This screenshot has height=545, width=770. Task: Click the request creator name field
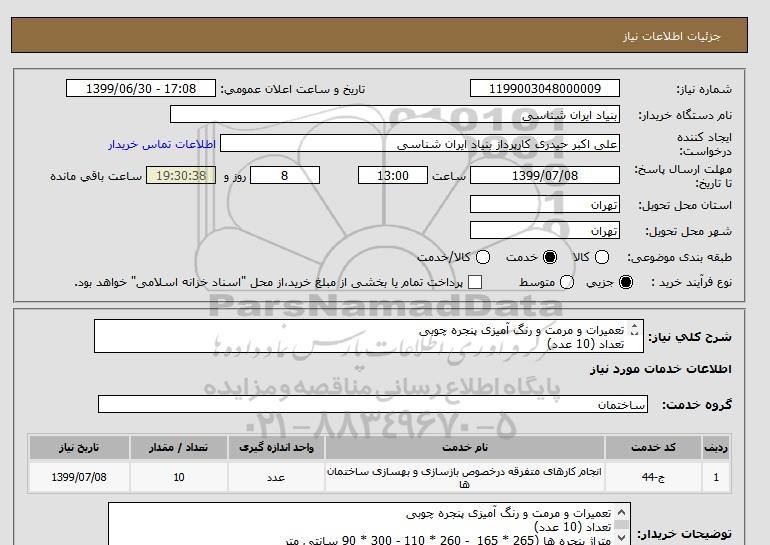tap(420, 144)
